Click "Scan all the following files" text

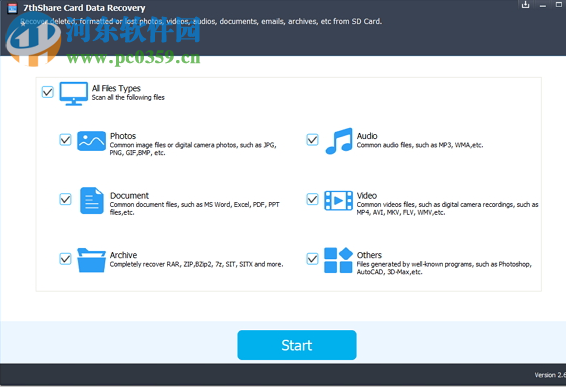coord(128,97)
